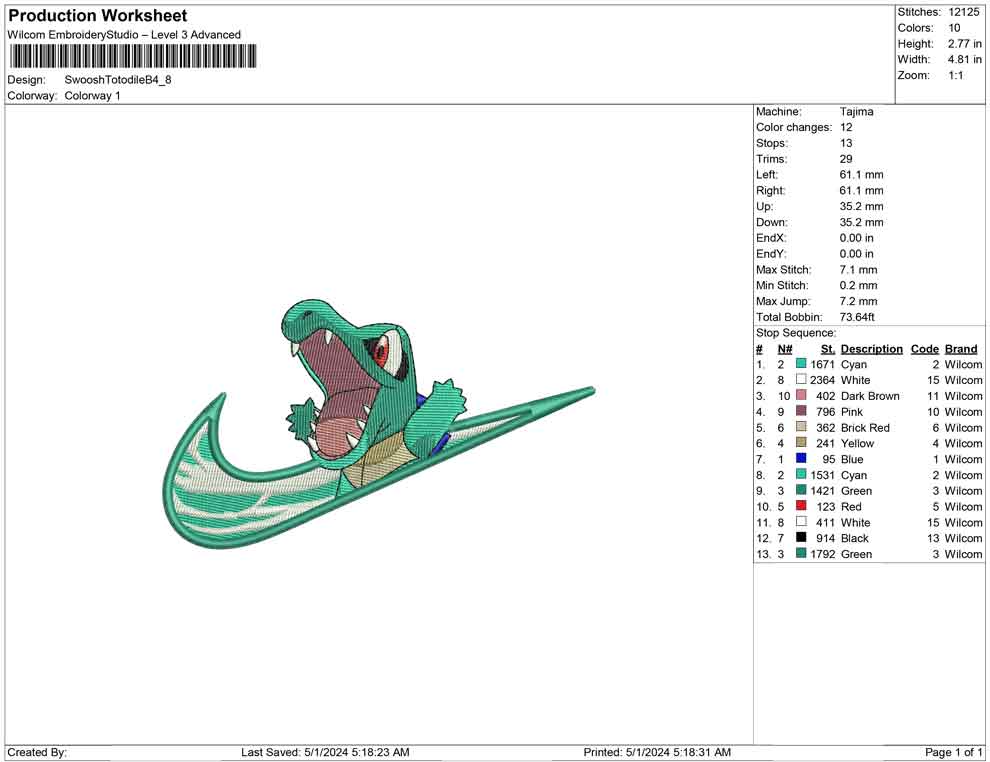This screenshot has width=990, height=762.
Task: Click the Width value '4.81 in'
Action: (964, 59)
